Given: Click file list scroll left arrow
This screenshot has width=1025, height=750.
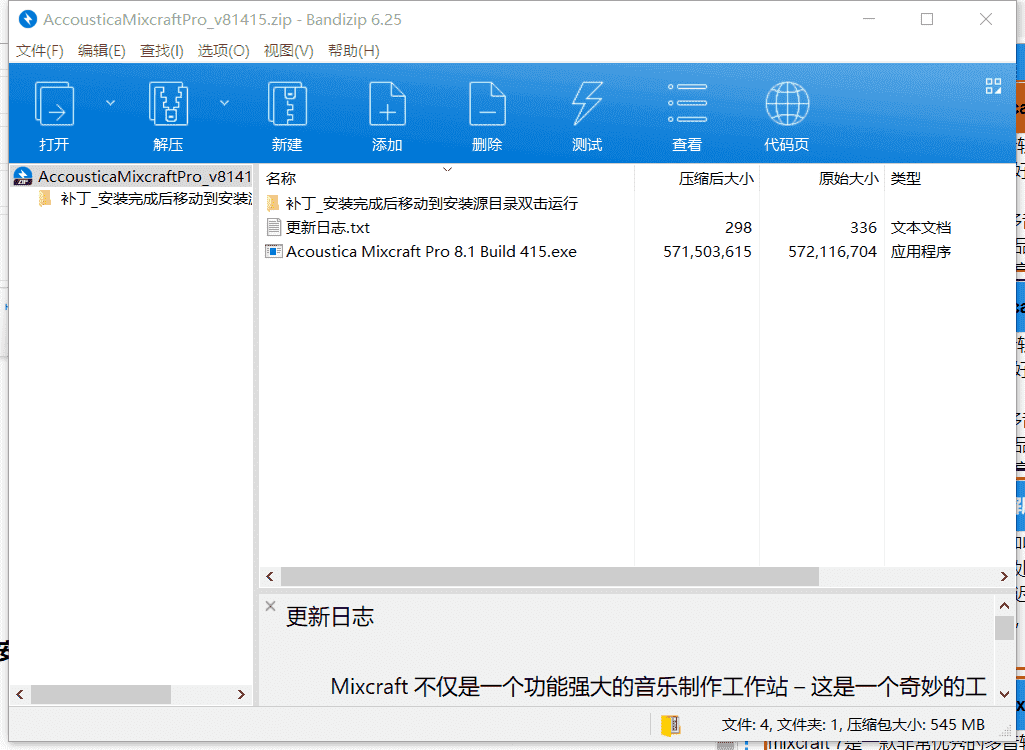Looking at the screenshot, I should (x=269, y=576).
